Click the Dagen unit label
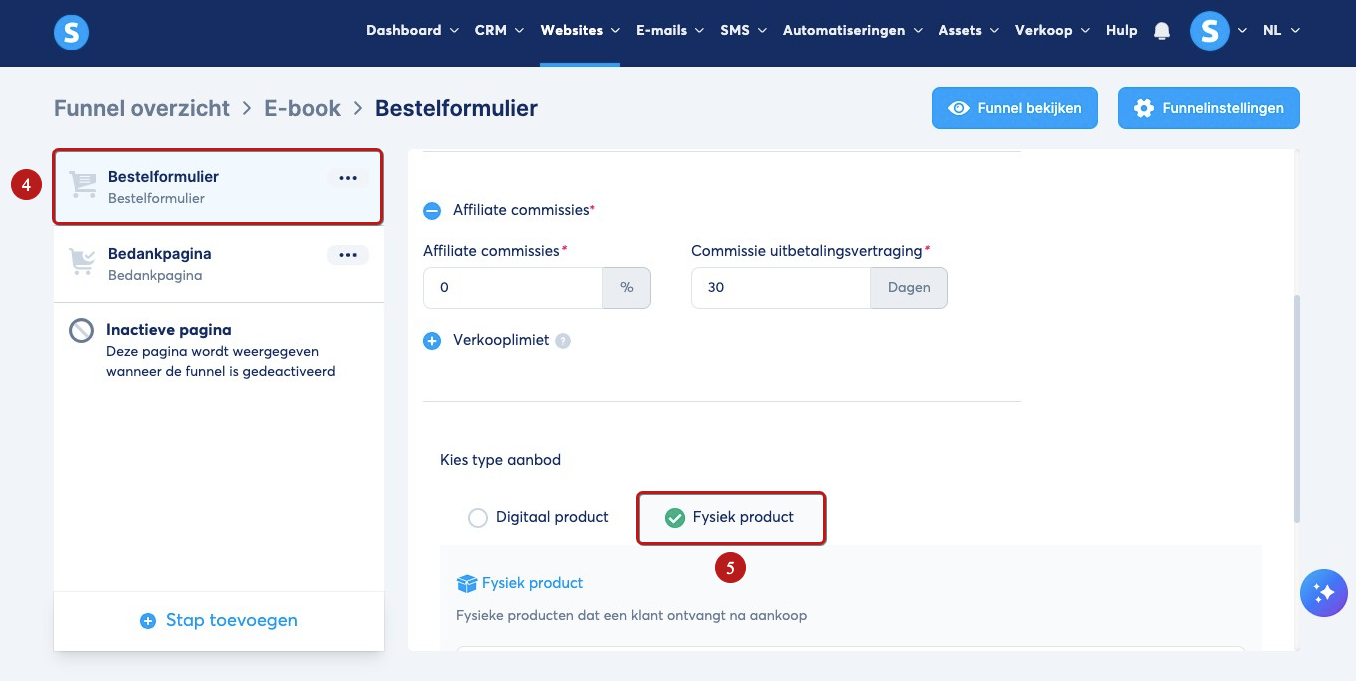Viewport: 1359px width, 684px height. 909,288
